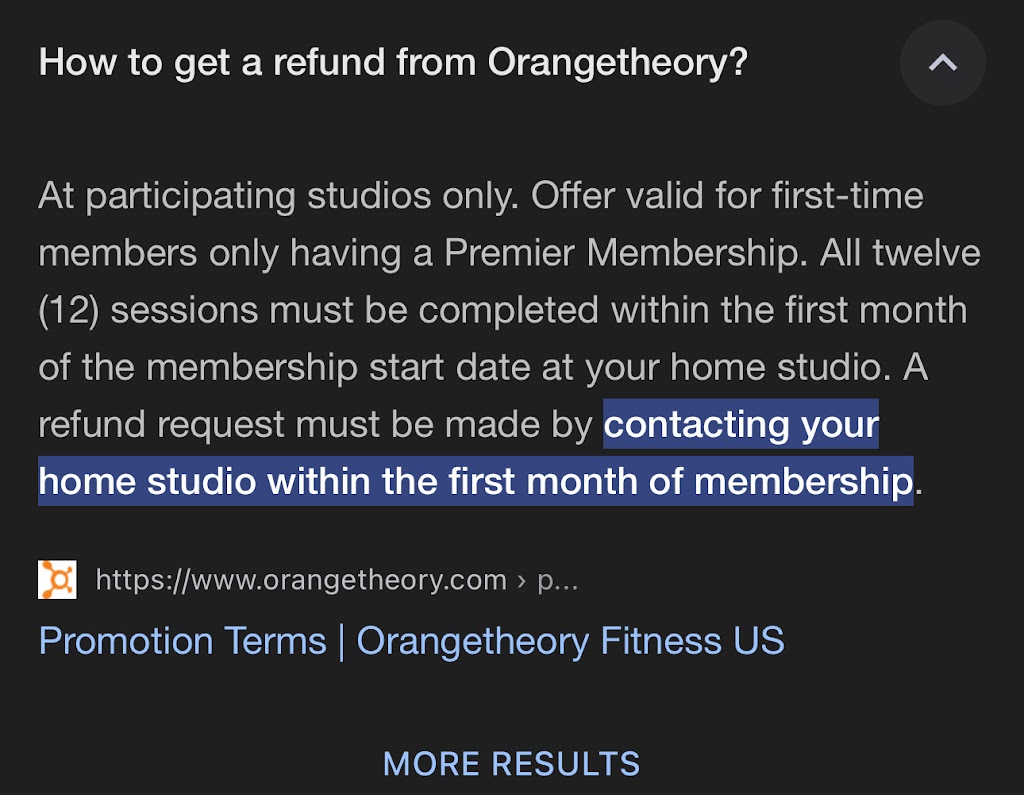Viewport: 1024px width, 795px height.
Task: Open the Promotion Terms Orangetheory link
Action: 410,641
